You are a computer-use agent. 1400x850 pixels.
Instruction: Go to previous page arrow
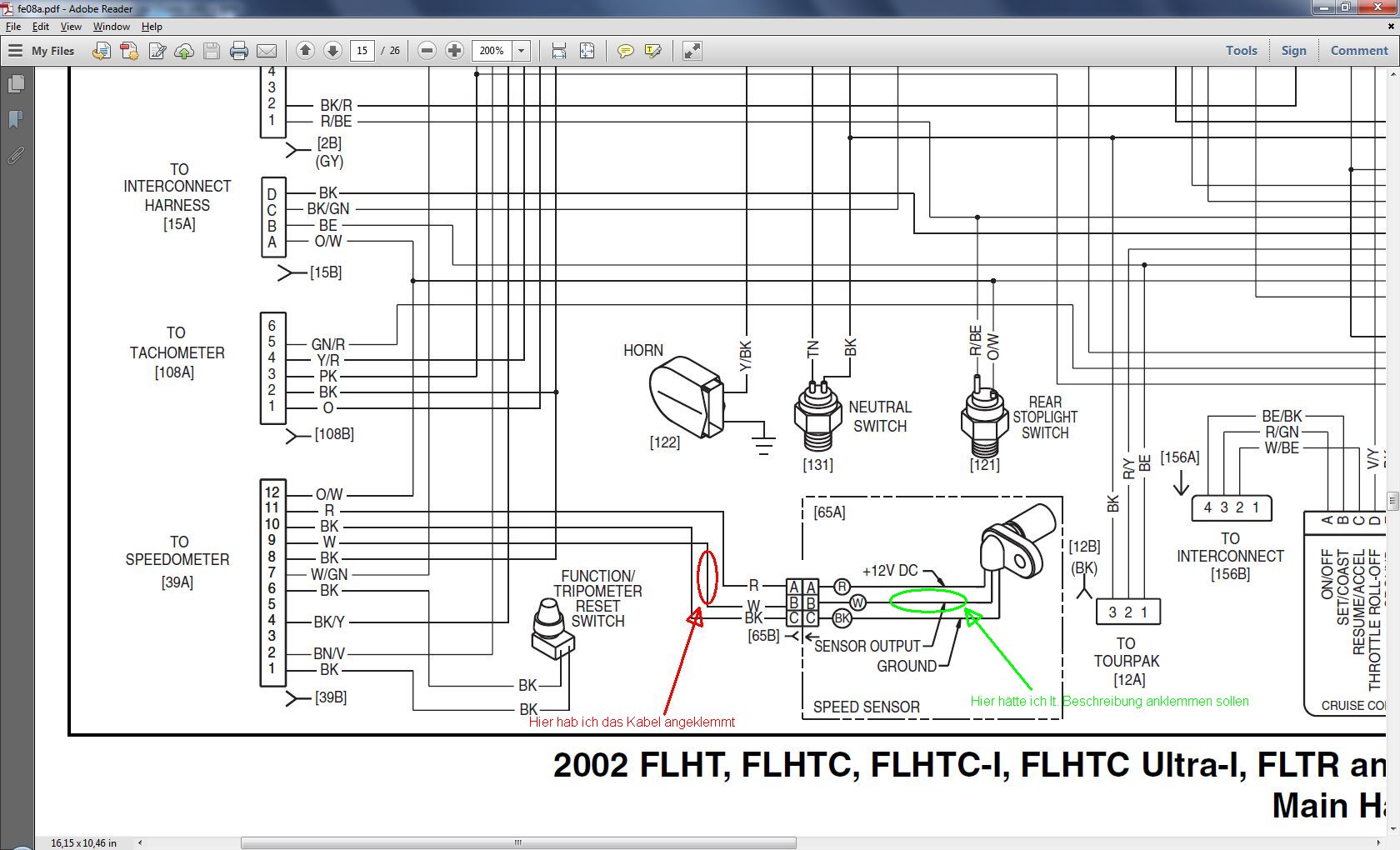click(305, 51)
